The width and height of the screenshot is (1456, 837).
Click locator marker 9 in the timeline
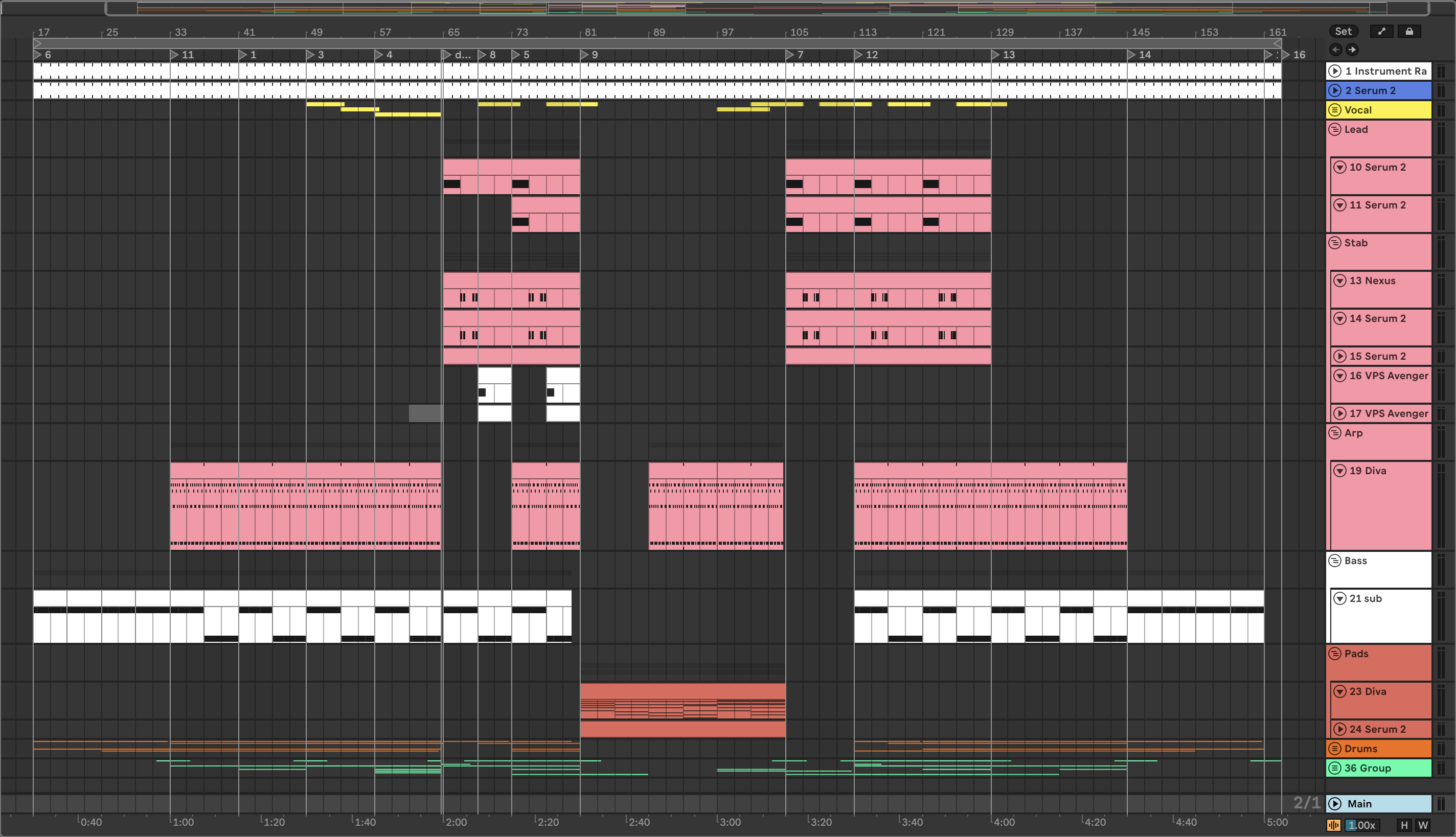point(585,55)
